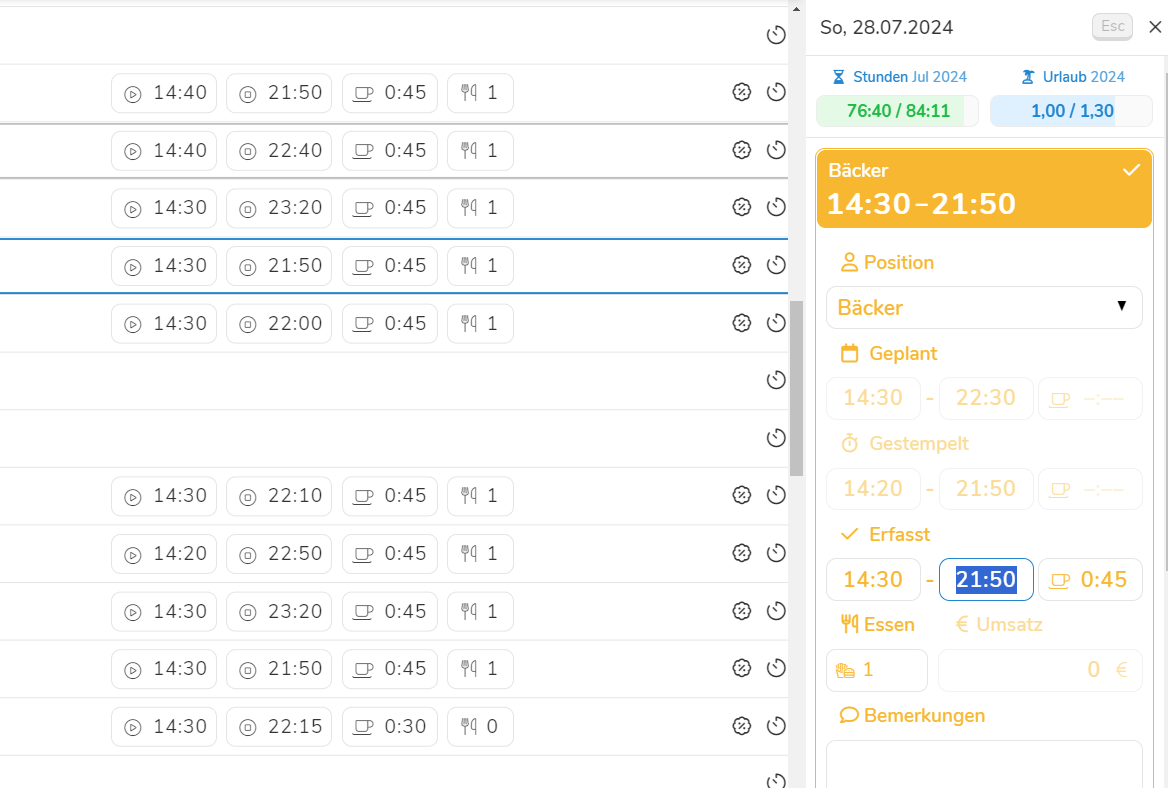
Task: Click the percent badge in the 22:15 row
Action: (742, 726)
